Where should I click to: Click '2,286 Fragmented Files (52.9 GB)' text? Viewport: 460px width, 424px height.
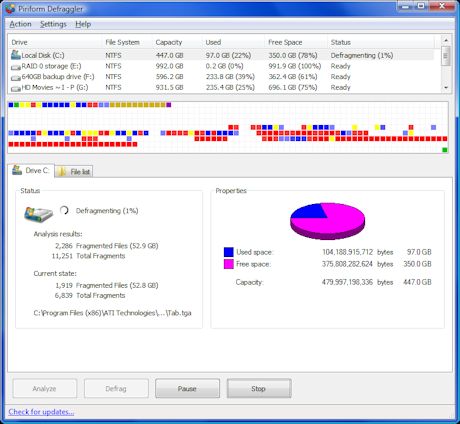click(107, 246)
